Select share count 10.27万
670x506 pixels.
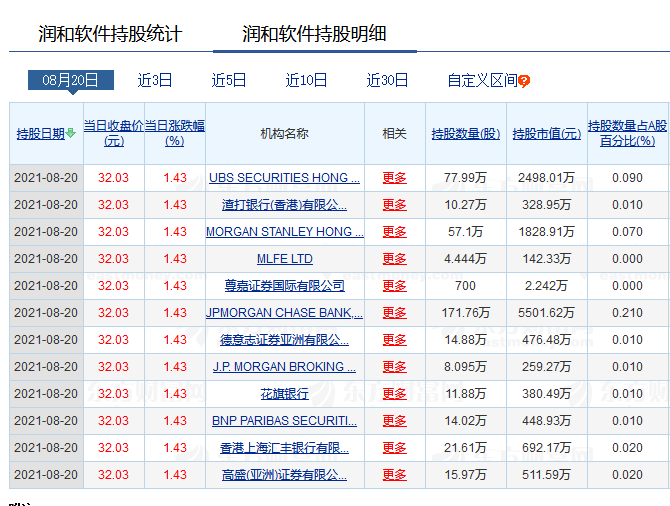coord(465,205)
